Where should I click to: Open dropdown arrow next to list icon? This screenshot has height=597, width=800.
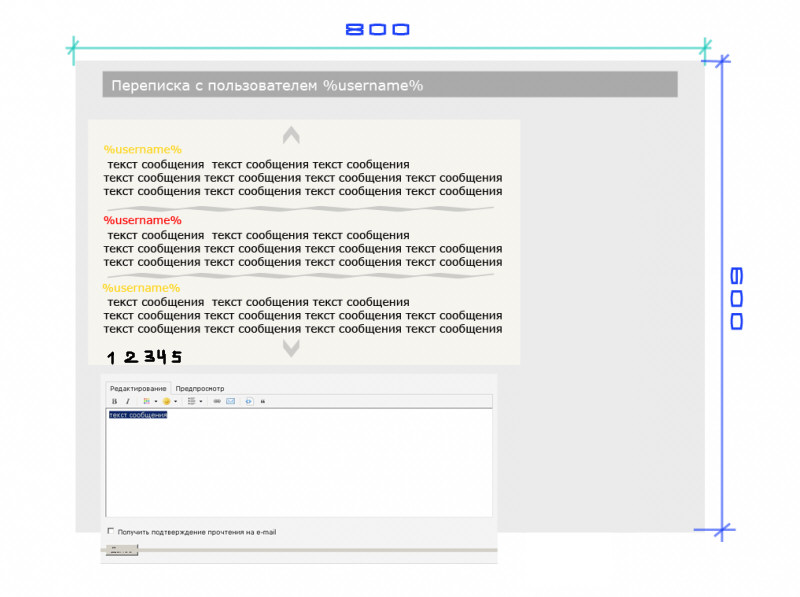tap(201, 401)
